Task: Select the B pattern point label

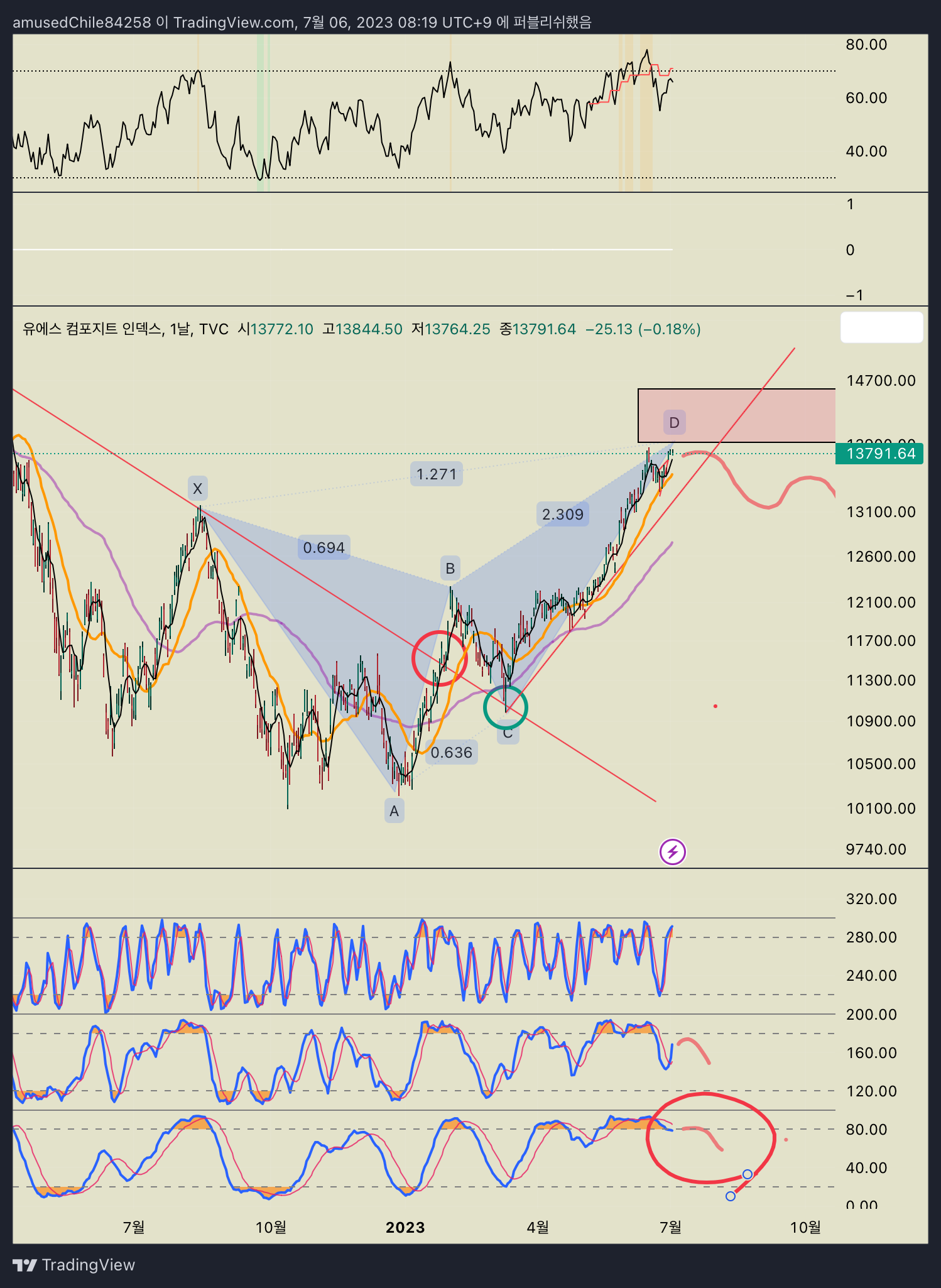Action: click(x=450, y=569)
